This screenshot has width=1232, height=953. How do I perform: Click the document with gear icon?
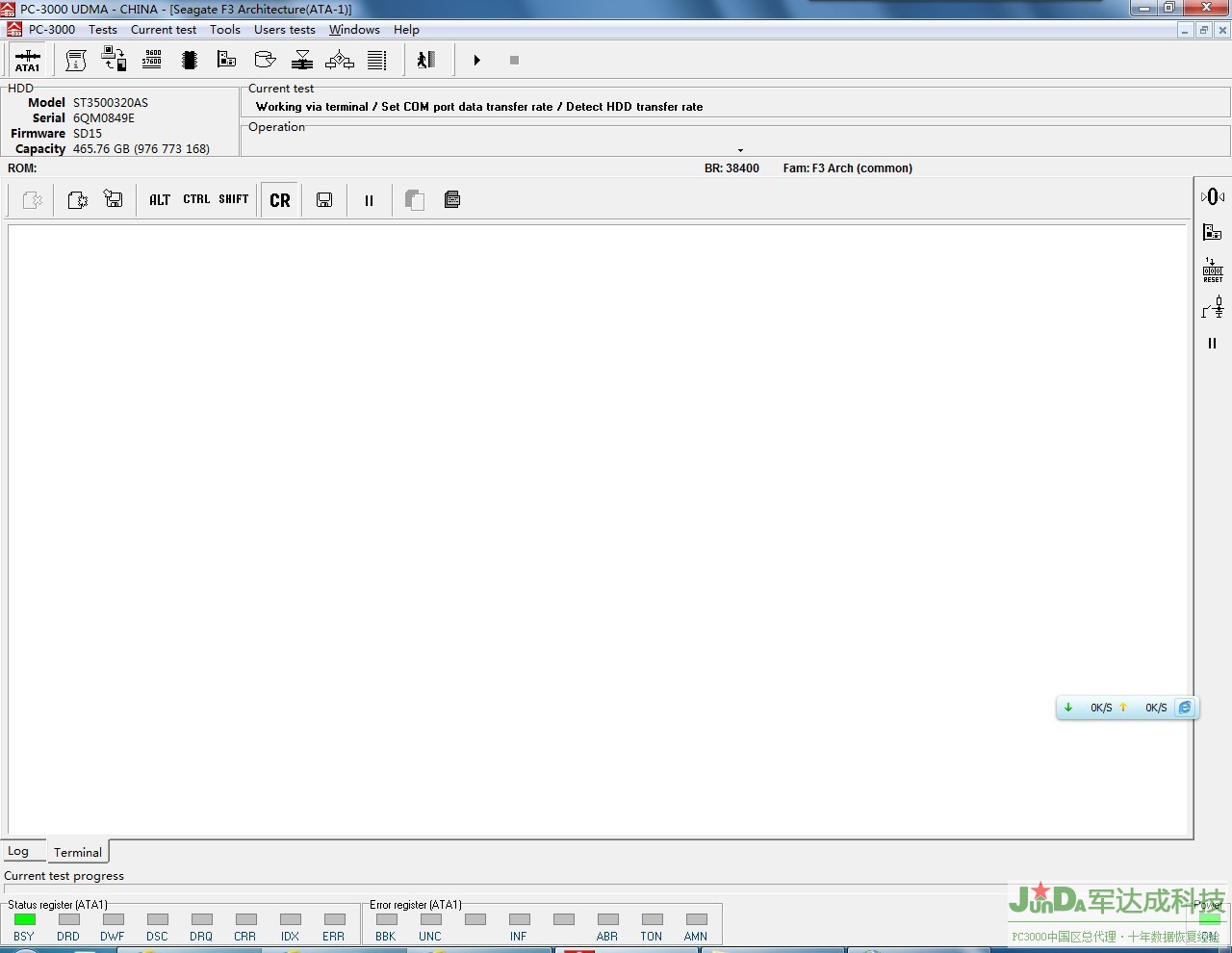click(x=77, y=200)
